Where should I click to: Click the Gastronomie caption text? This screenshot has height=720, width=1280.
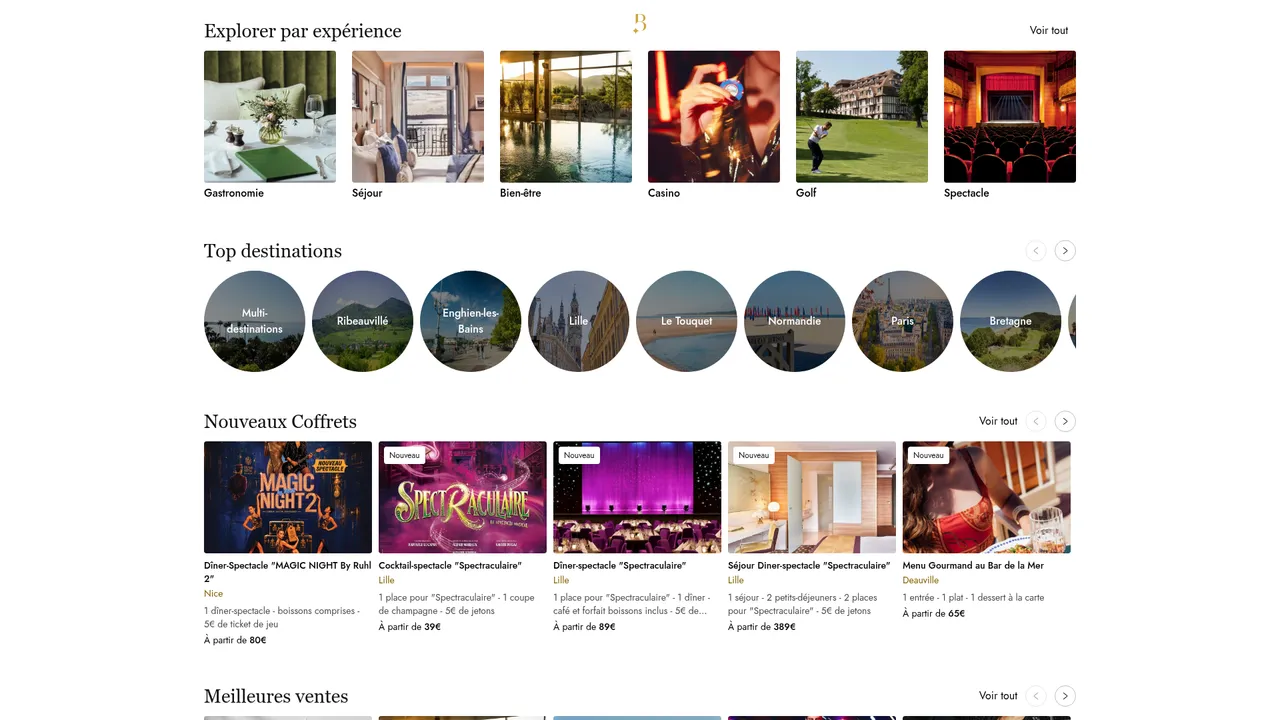pos(234,193)
